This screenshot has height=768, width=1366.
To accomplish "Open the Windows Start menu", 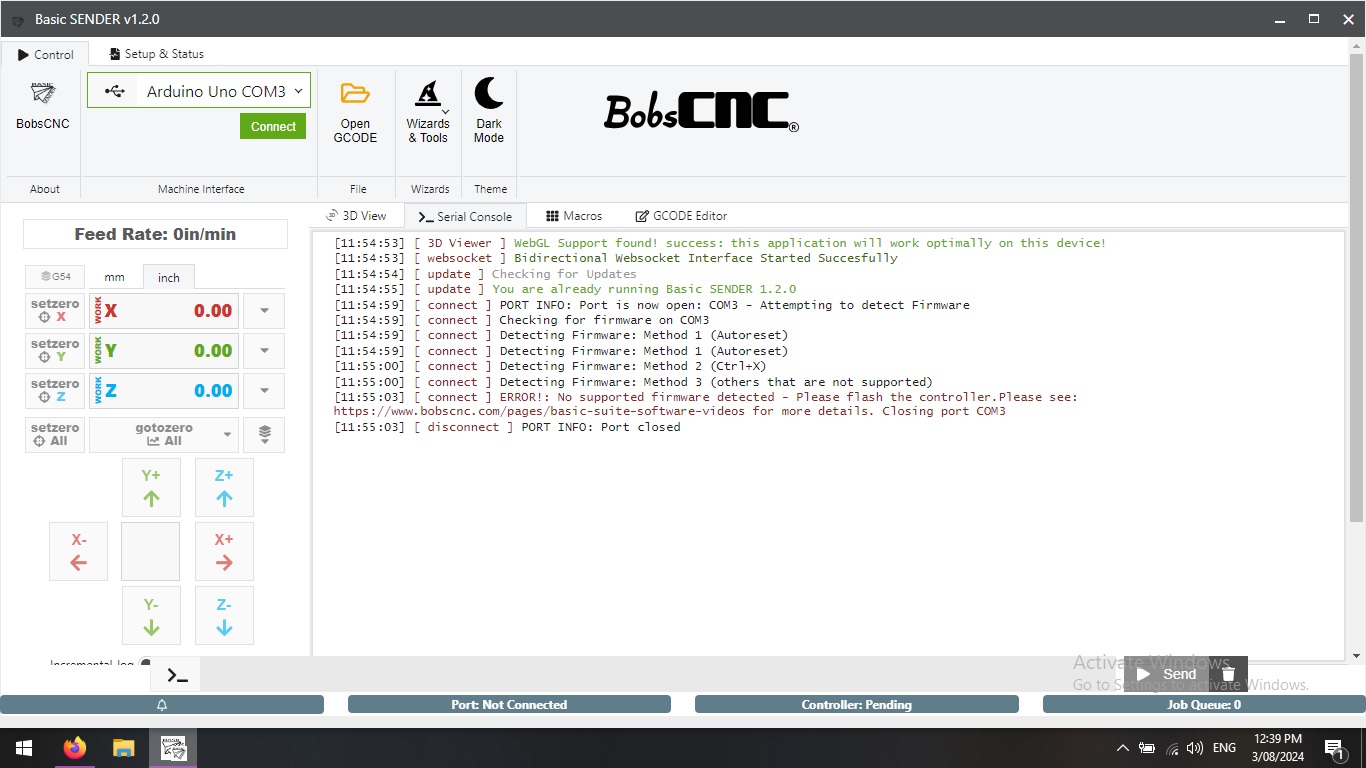I will click(23, 748).
